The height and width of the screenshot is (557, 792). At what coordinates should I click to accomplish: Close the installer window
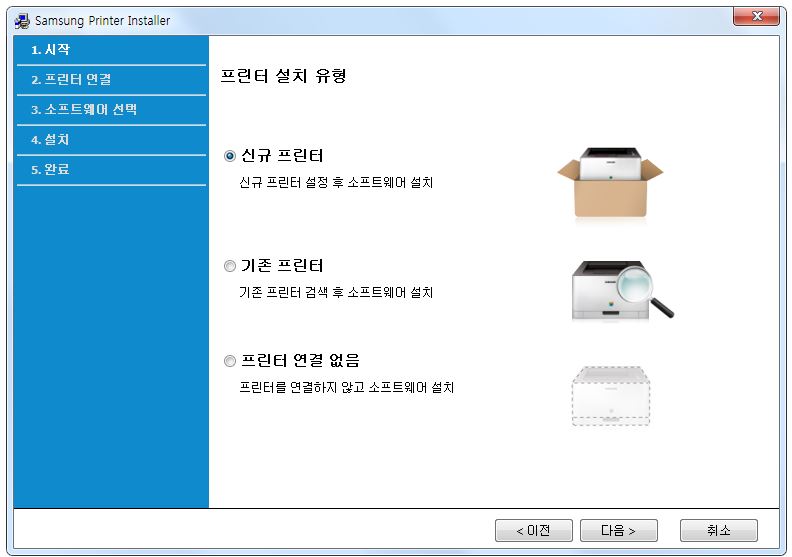click(756, 16)
